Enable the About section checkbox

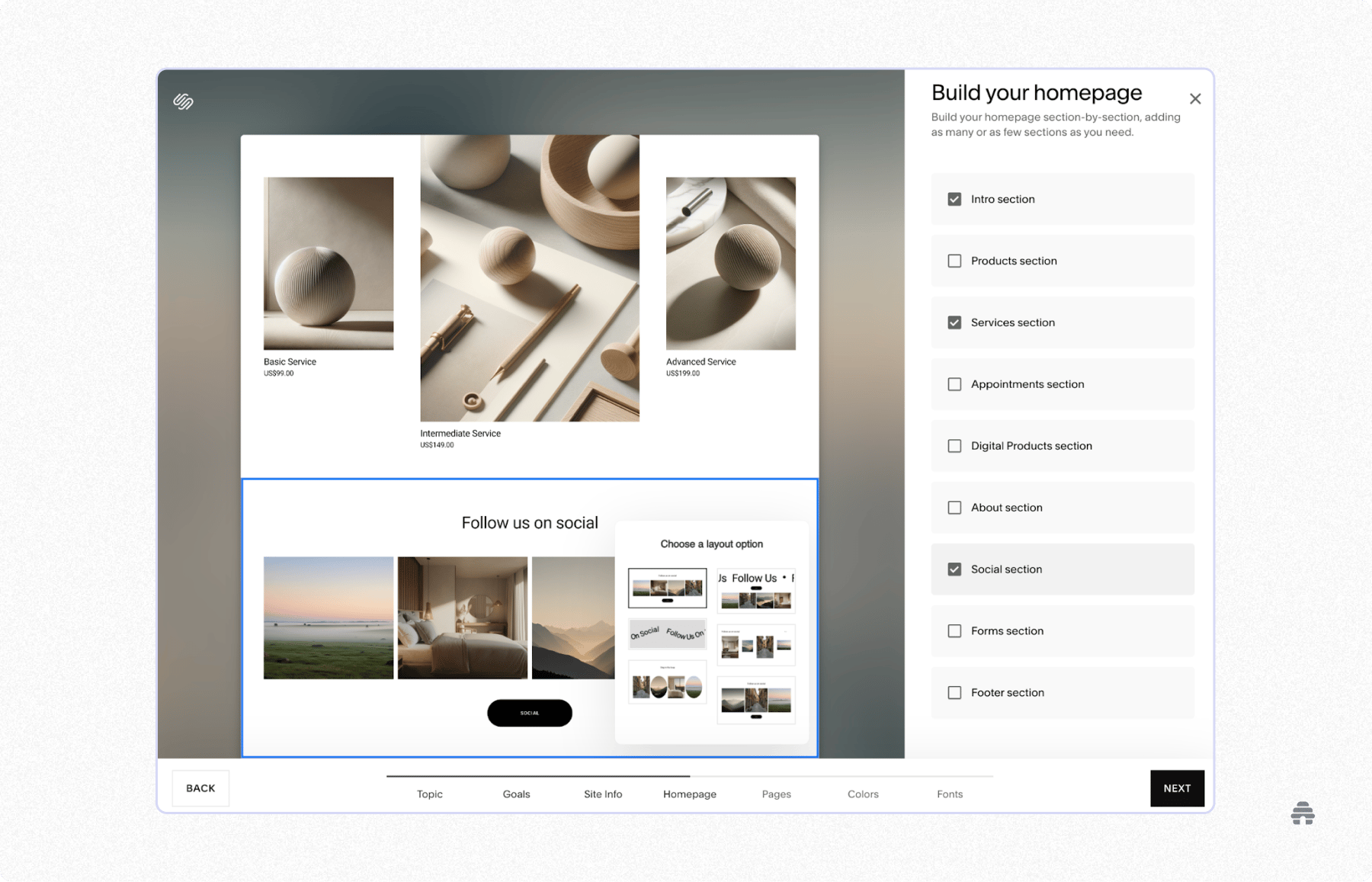954,508
